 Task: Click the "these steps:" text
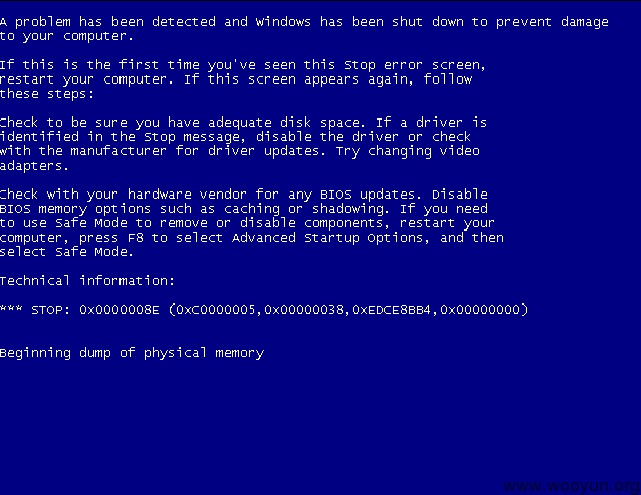[x=47, y=94]
